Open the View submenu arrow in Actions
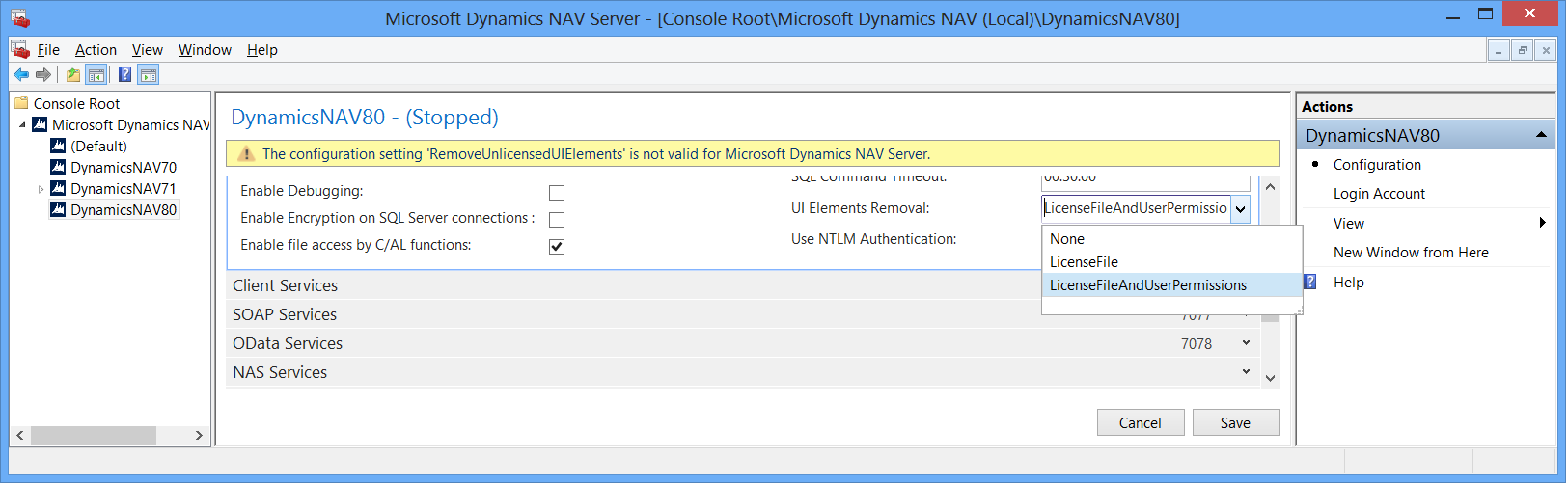1568x485 pixels. [x=1542, y=223]
